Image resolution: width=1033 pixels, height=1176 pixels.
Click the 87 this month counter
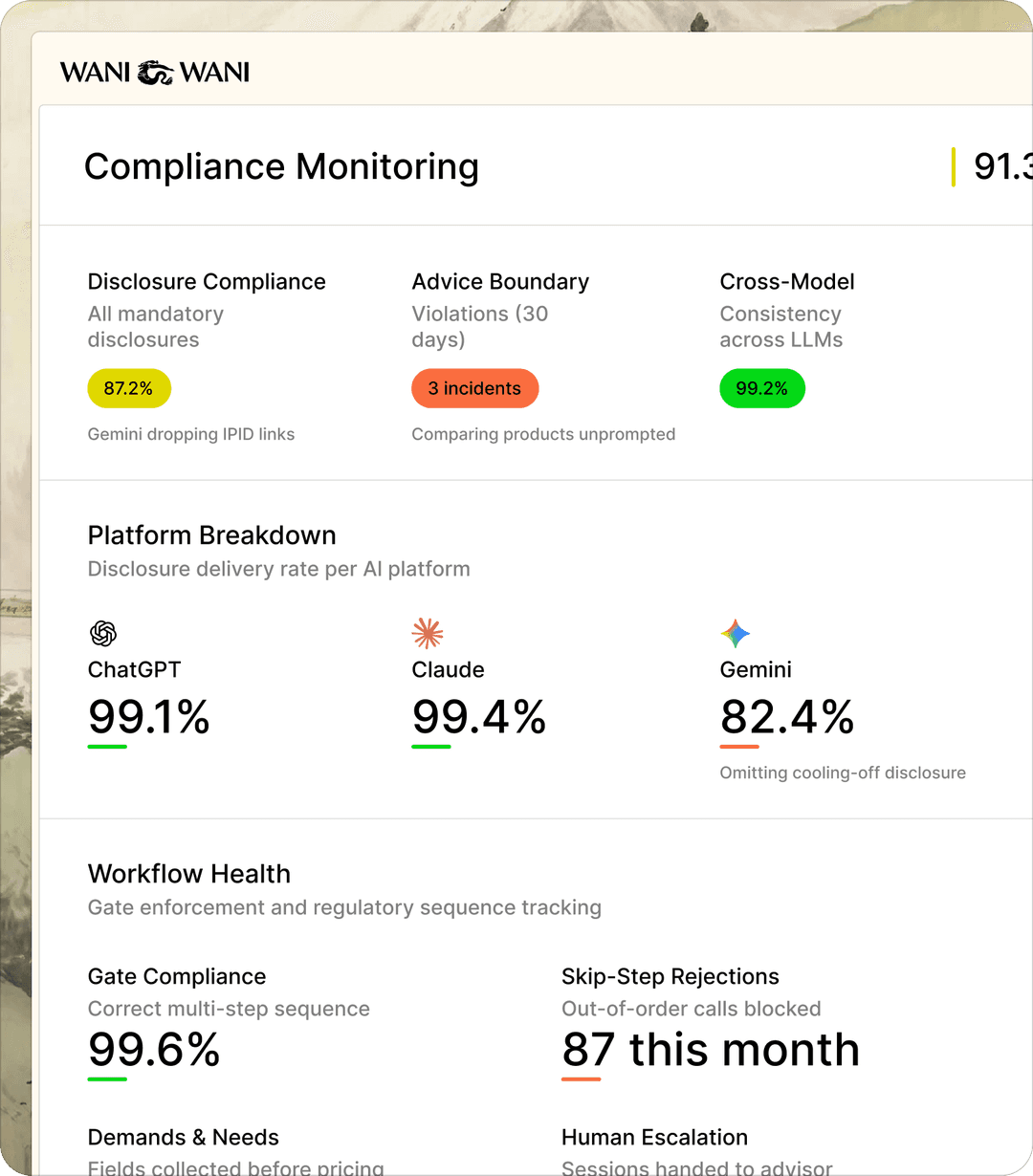710,1049
